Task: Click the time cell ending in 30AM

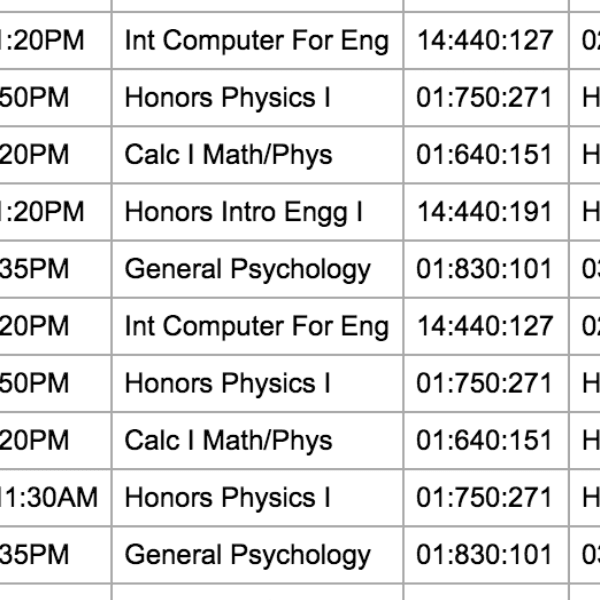Action: click(x=50, y=498)
